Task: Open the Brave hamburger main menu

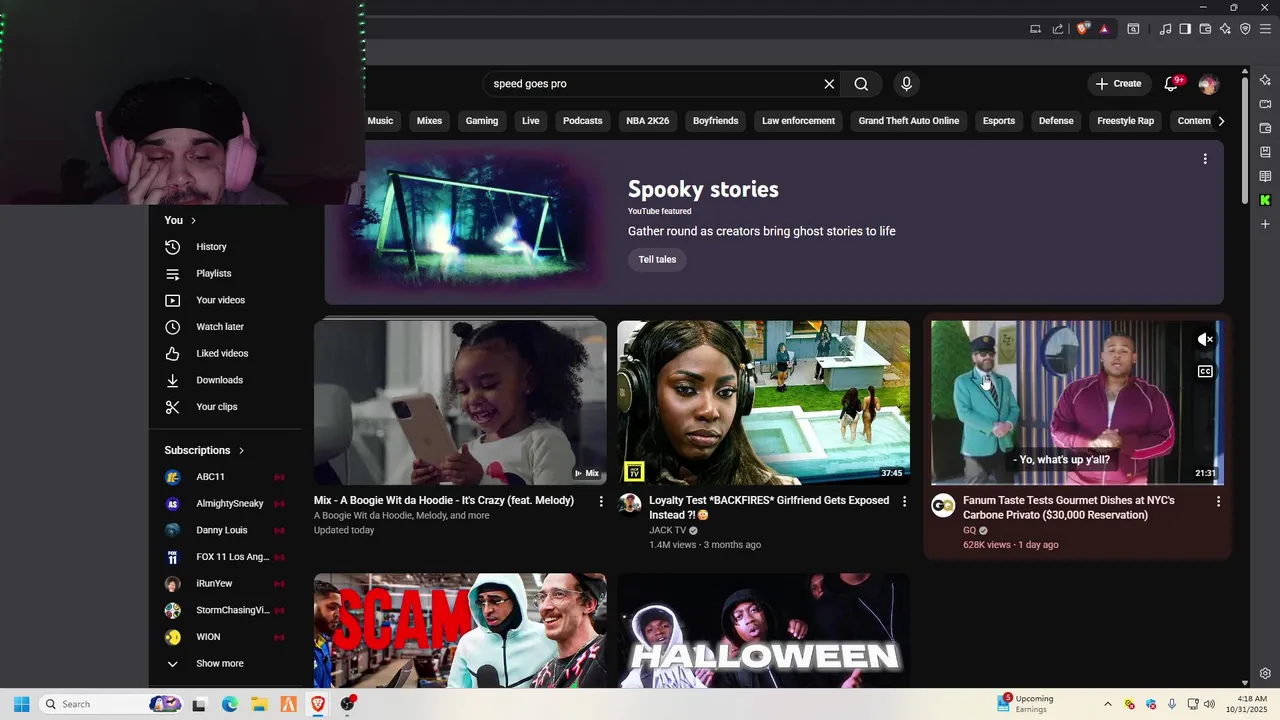Action: point(1265,29)
